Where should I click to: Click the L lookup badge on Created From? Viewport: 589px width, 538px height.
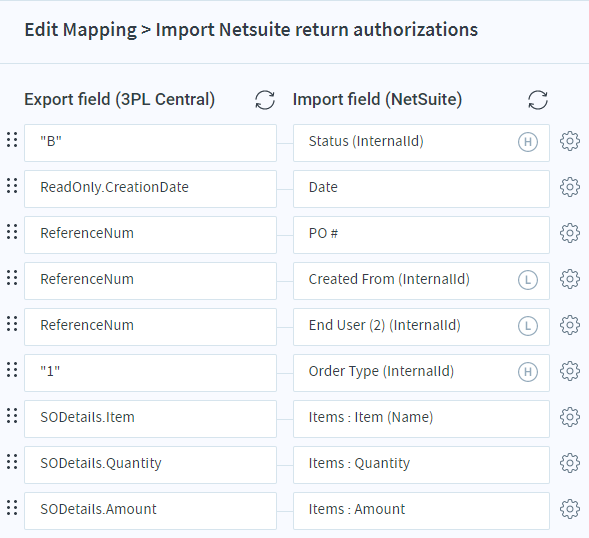click(x=528, y=280)
